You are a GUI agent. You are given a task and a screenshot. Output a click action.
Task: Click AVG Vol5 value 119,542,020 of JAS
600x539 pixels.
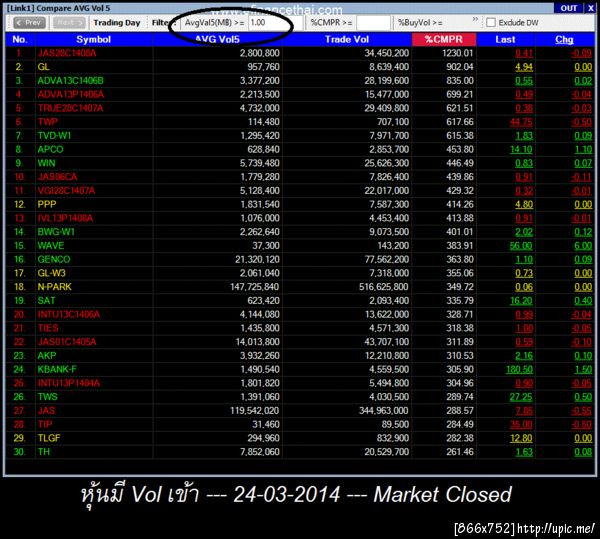[x=254, y=411]
